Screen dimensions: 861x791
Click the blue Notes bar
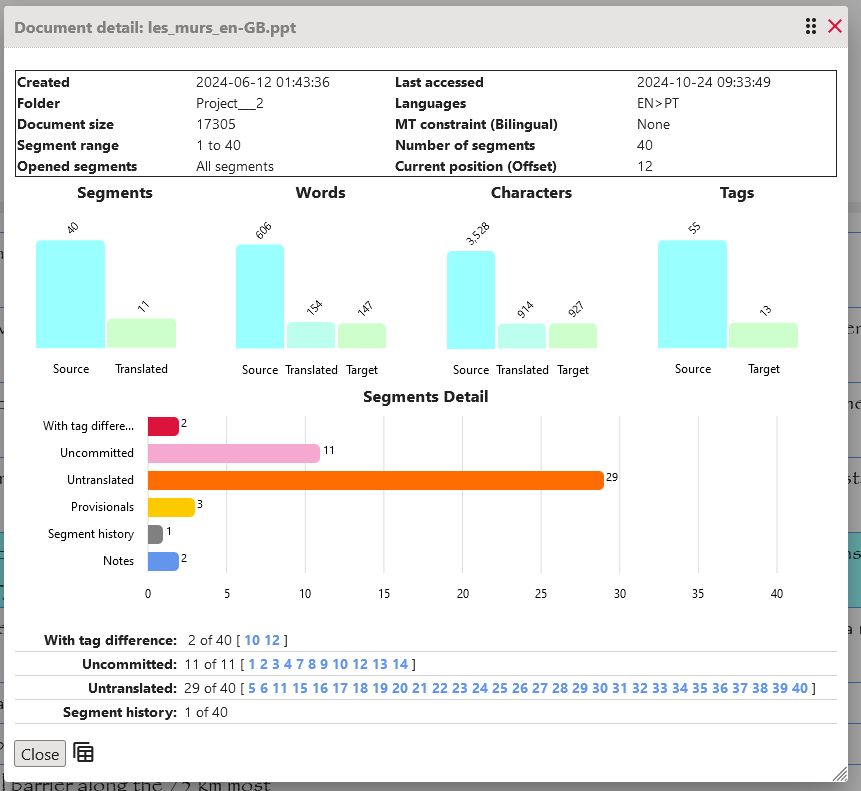[x=163, y=561]
